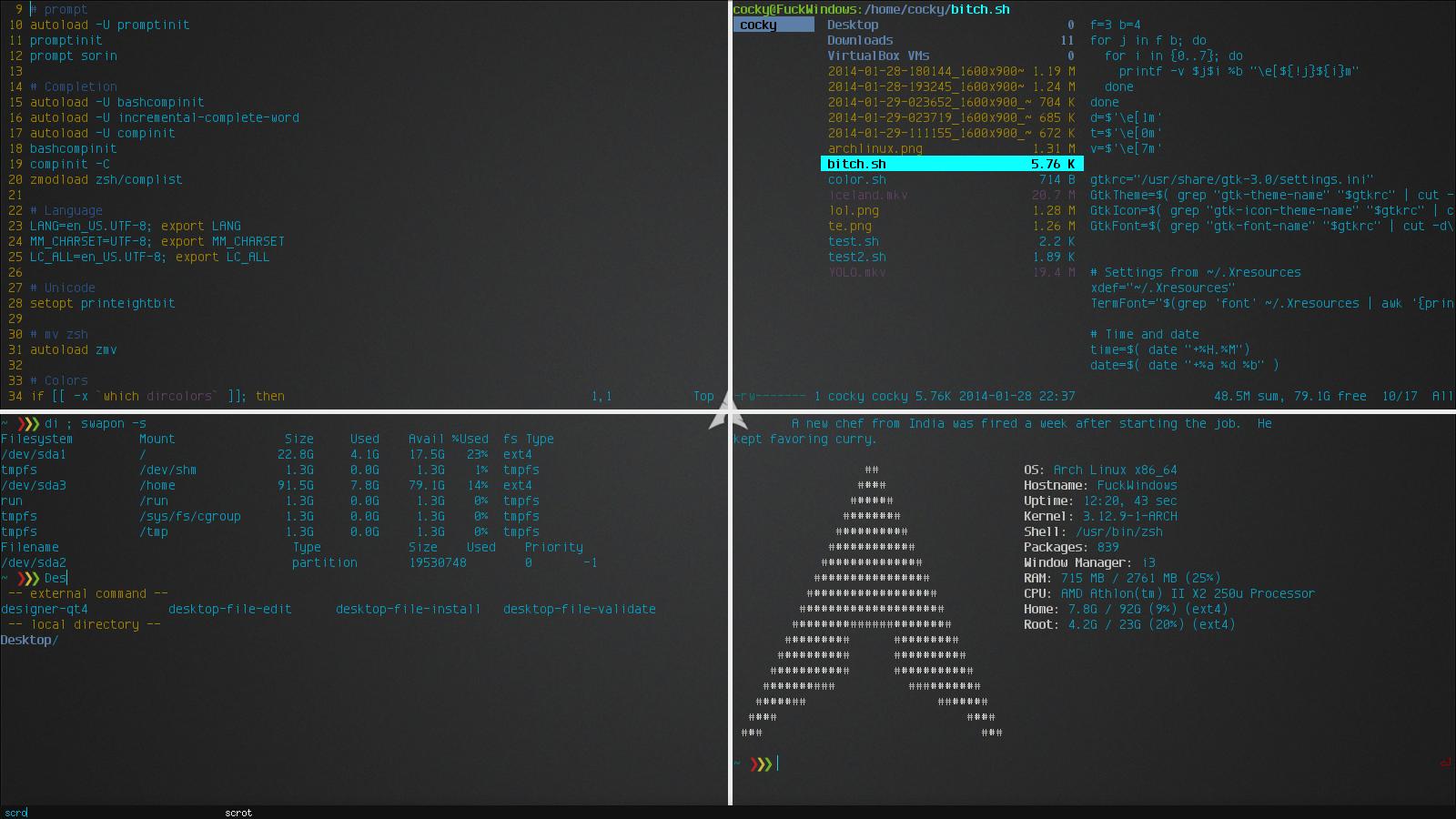Click the Arch ASCII logo in the terminal
This screenshot has width=1456, height=819.
(x=872, y=601)
